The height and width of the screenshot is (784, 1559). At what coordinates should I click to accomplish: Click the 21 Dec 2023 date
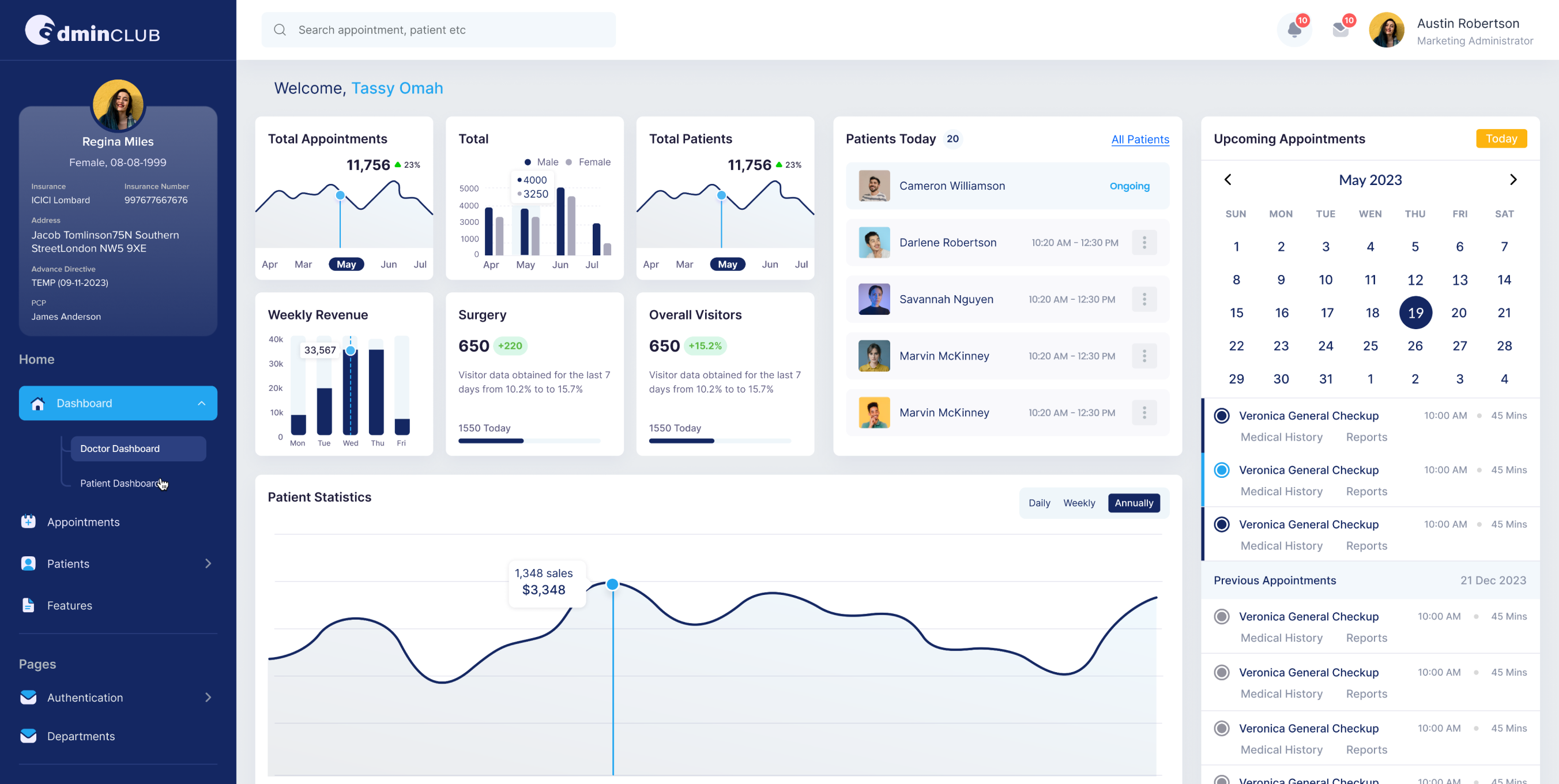click(x=1493, y=580)
